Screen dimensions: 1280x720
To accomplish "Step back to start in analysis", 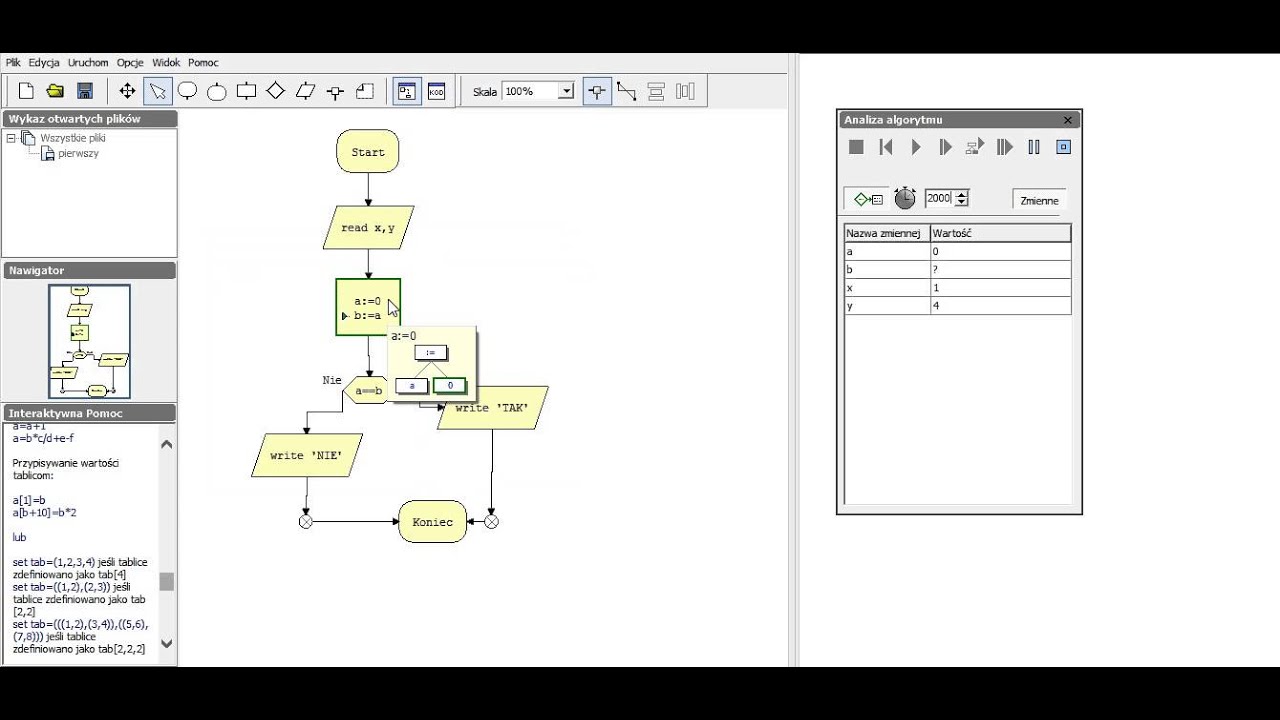I will pos(886,147).
